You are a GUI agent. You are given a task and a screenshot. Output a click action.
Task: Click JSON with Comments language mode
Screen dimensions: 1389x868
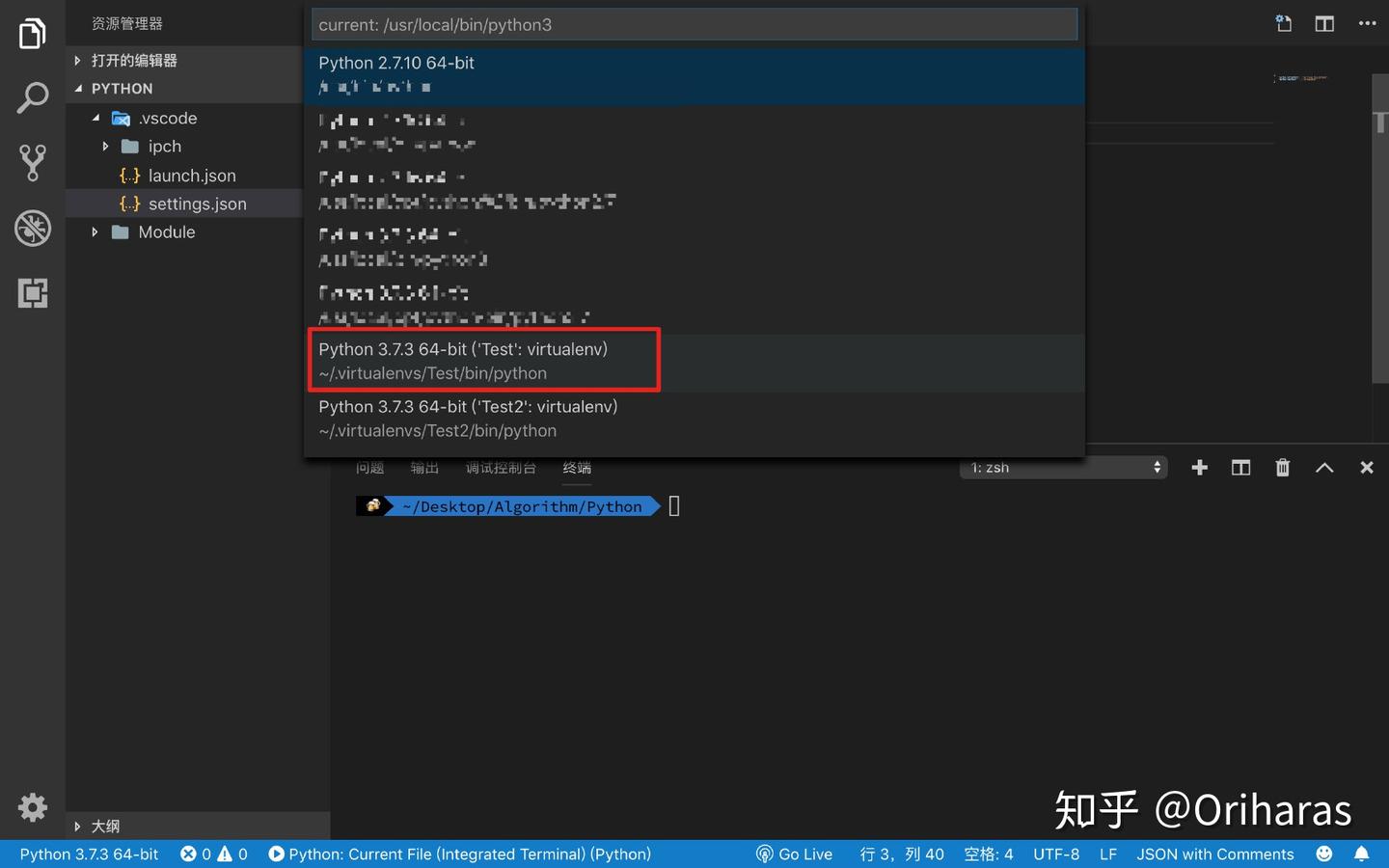(1214, 854)
